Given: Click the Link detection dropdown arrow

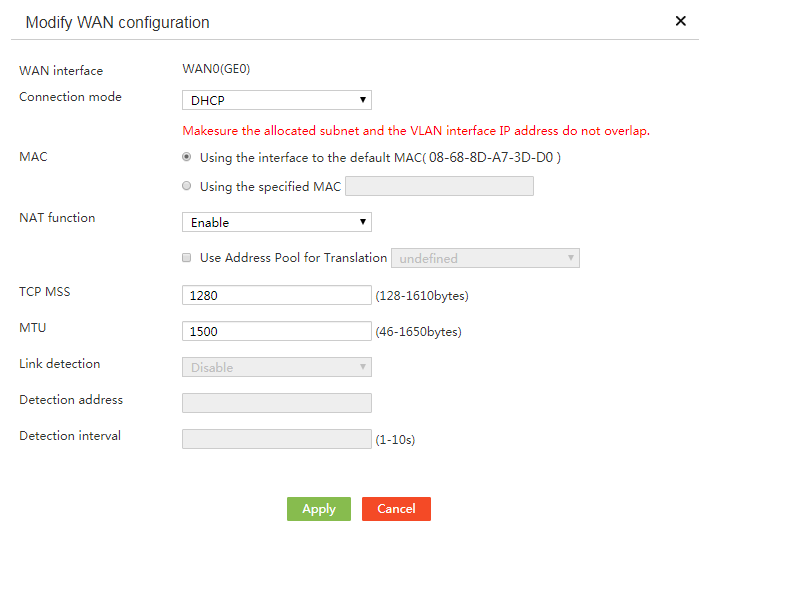Looking at the screenshot, I should coord(363,367).
